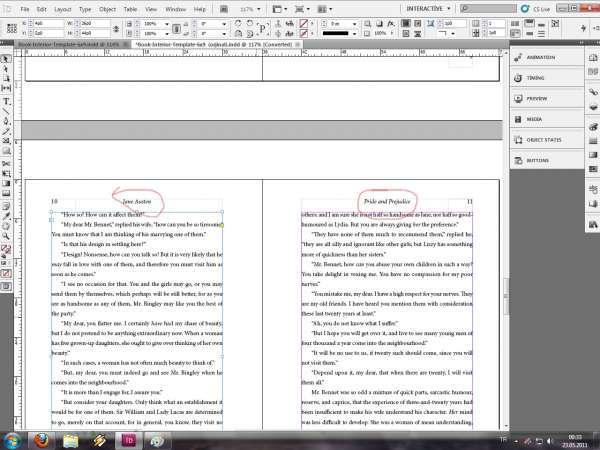Toggle constrain proportions for scaling
This screenshot has height=450, width=600.
pyautogui.click(x=176, y=29)
